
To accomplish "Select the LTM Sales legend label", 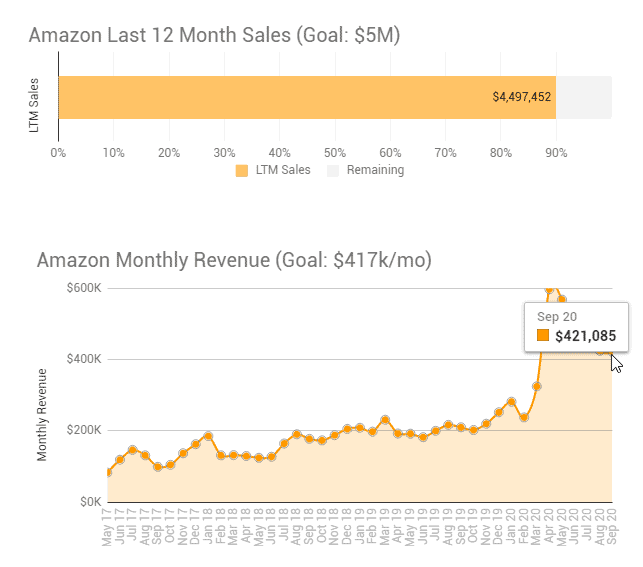I will [282, 170].
